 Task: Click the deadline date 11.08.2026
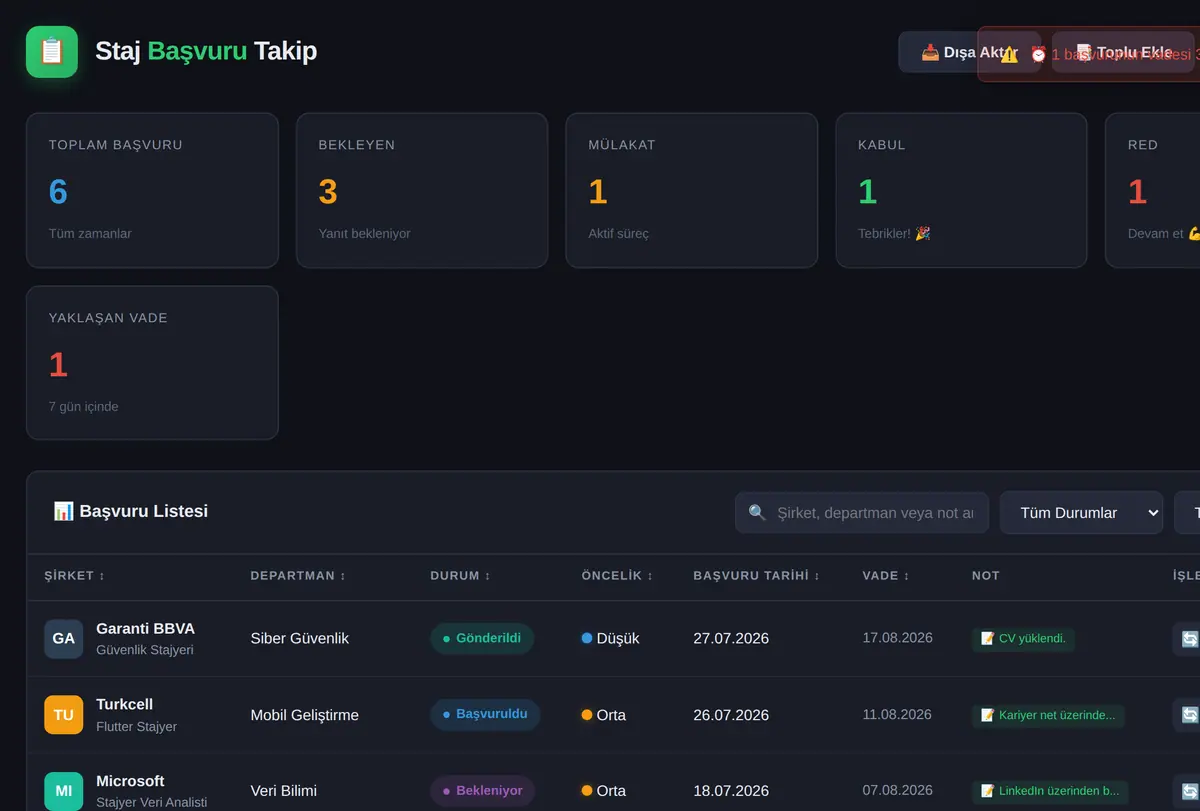pos(897,715)
